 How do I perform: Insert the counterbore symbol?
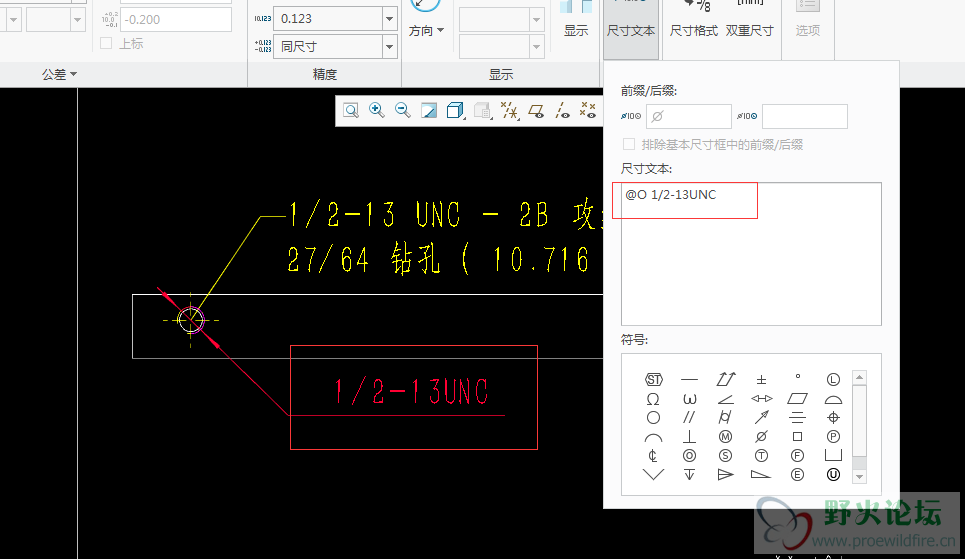(833, 456)
